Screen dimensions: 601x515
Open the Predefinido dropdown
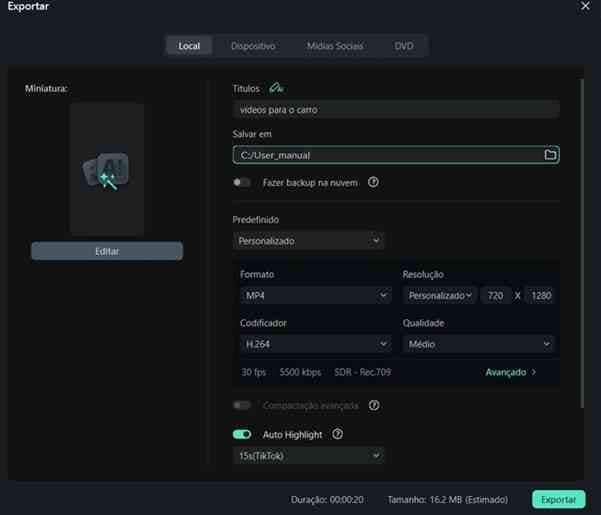tap(308, 241)
